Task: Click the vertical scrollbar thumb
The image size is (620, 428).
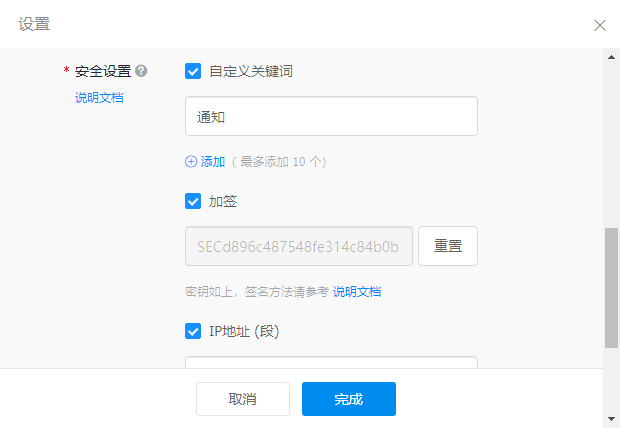Action: [611, 288]
